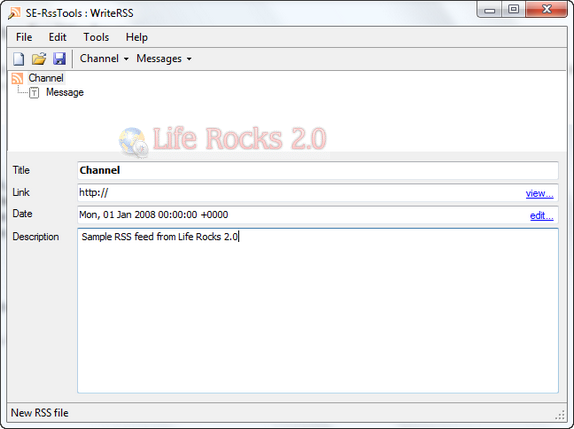This screenshot has height=429, width=574.
Task: Click the 'New RSS file' status text
Action: (x=40, y=413)
